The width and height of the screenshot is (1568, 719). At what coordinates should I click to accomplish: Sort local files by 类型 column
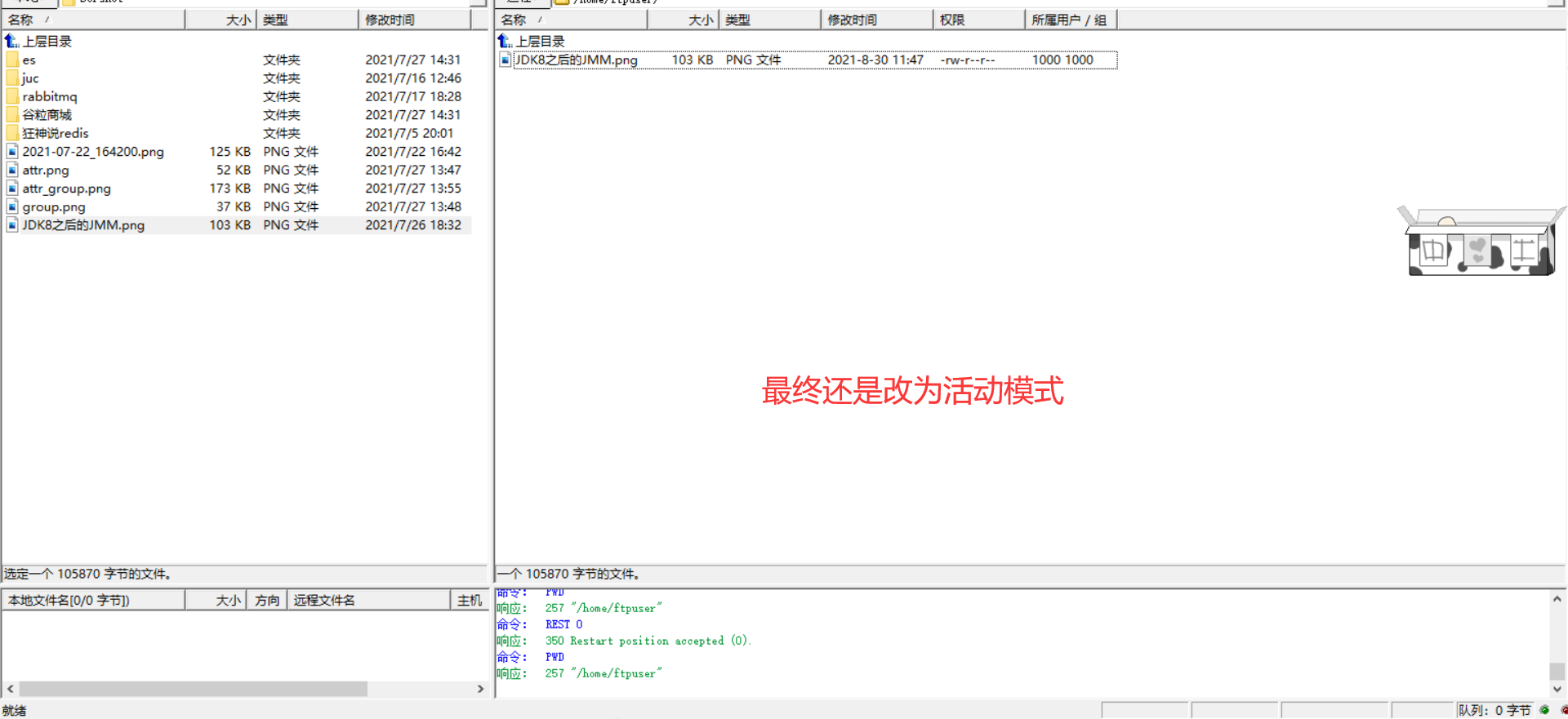308,20
